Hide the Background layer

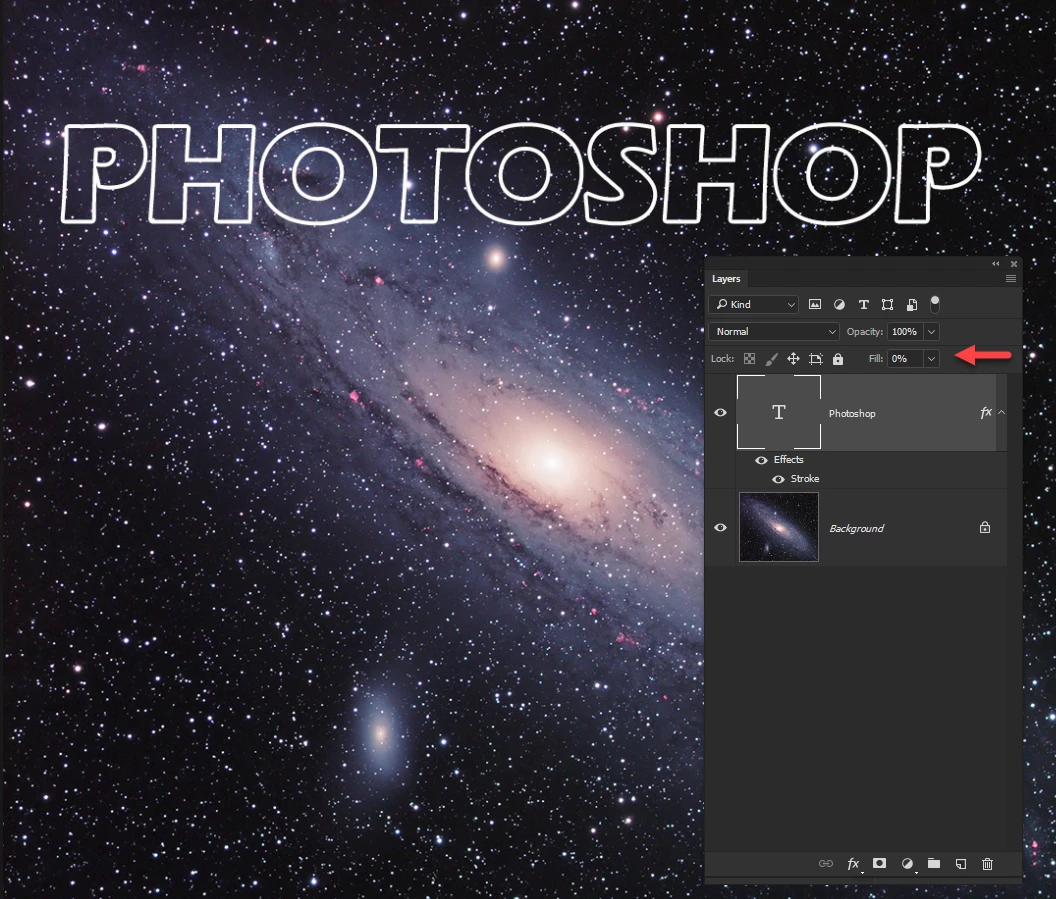click(720, 527)
